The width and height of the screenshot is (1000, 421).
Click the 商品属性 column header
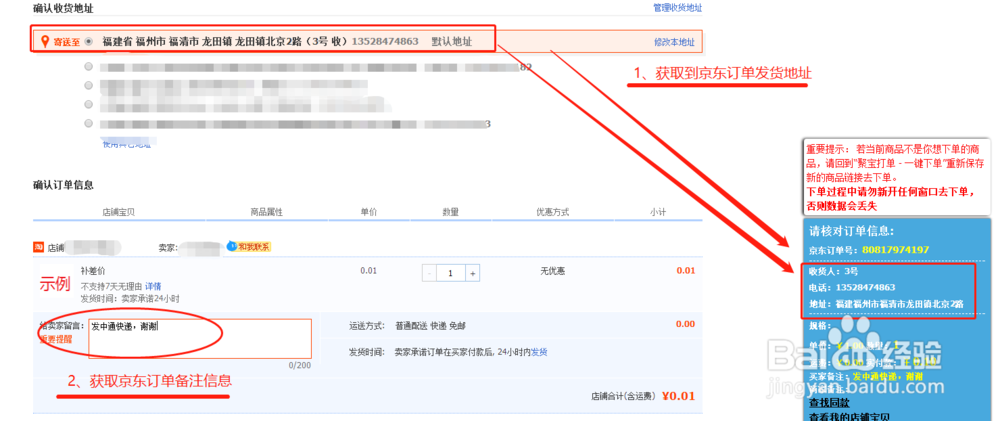point(267,212)
